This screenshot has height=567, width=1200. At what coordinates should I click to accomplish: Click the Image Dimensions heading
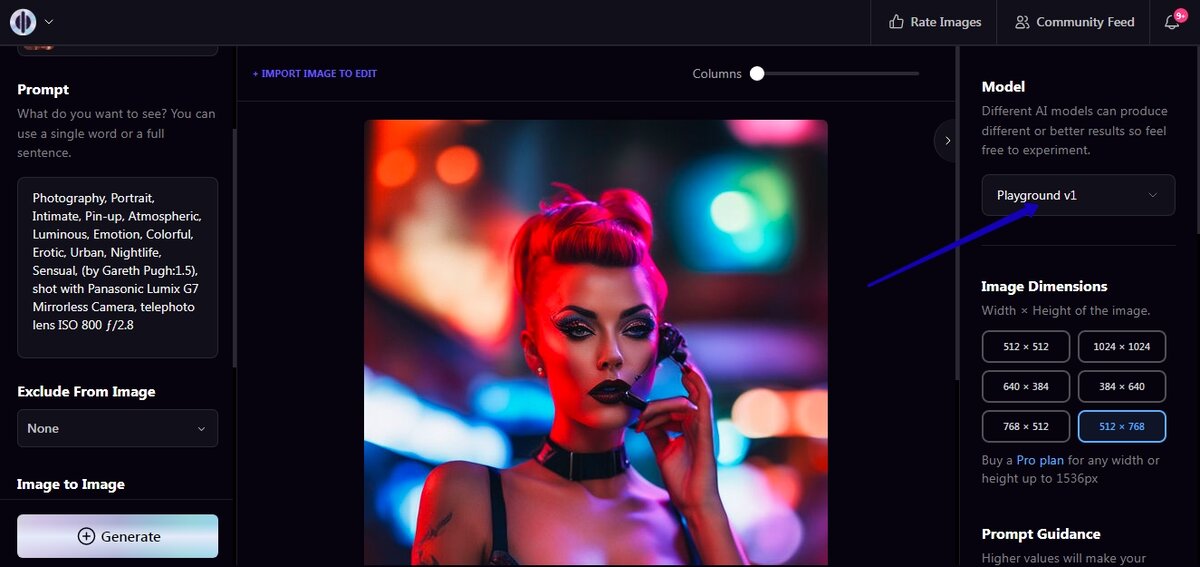click(1044, 286)
